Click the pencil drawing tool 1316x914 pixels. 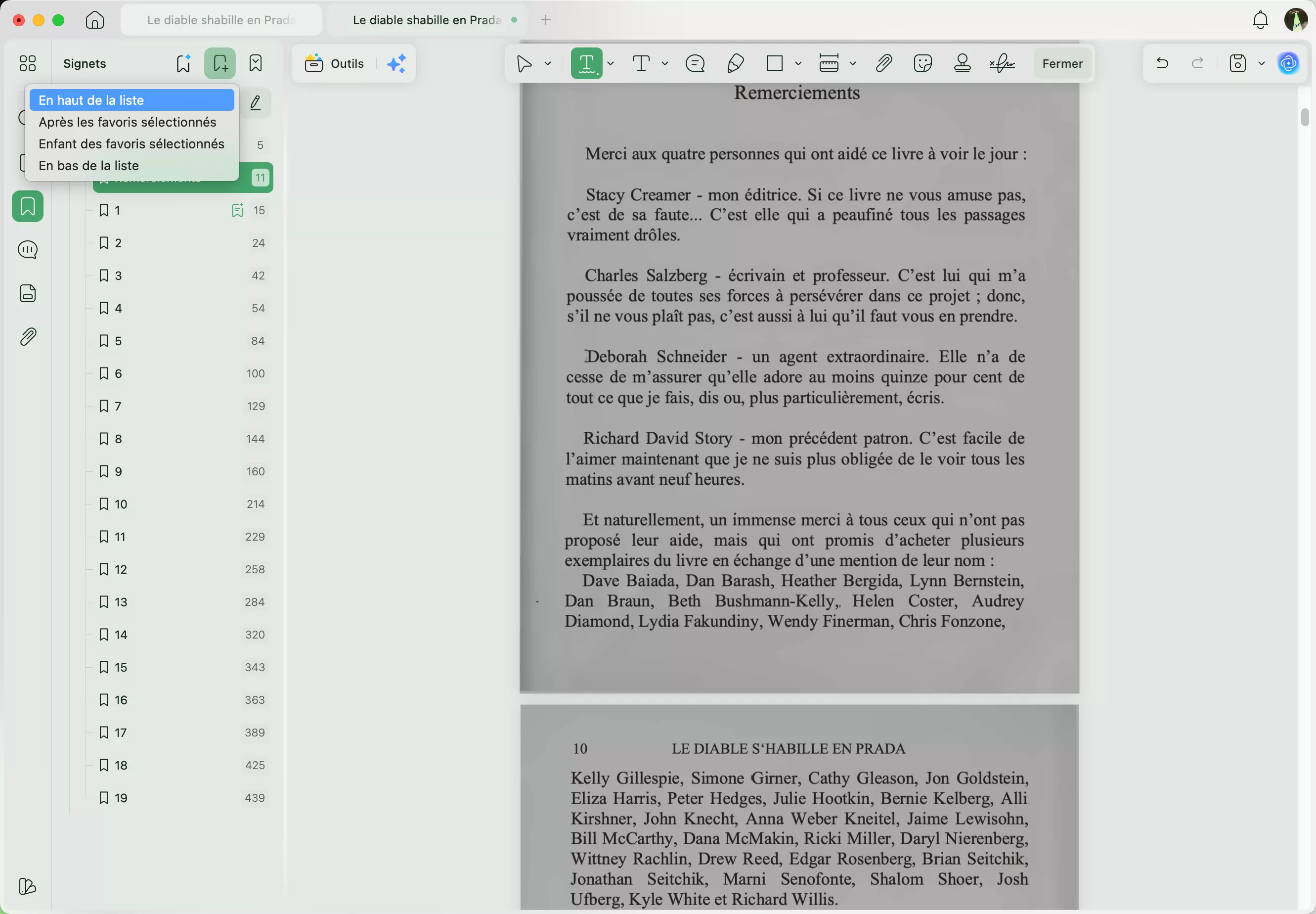(735, 64)
